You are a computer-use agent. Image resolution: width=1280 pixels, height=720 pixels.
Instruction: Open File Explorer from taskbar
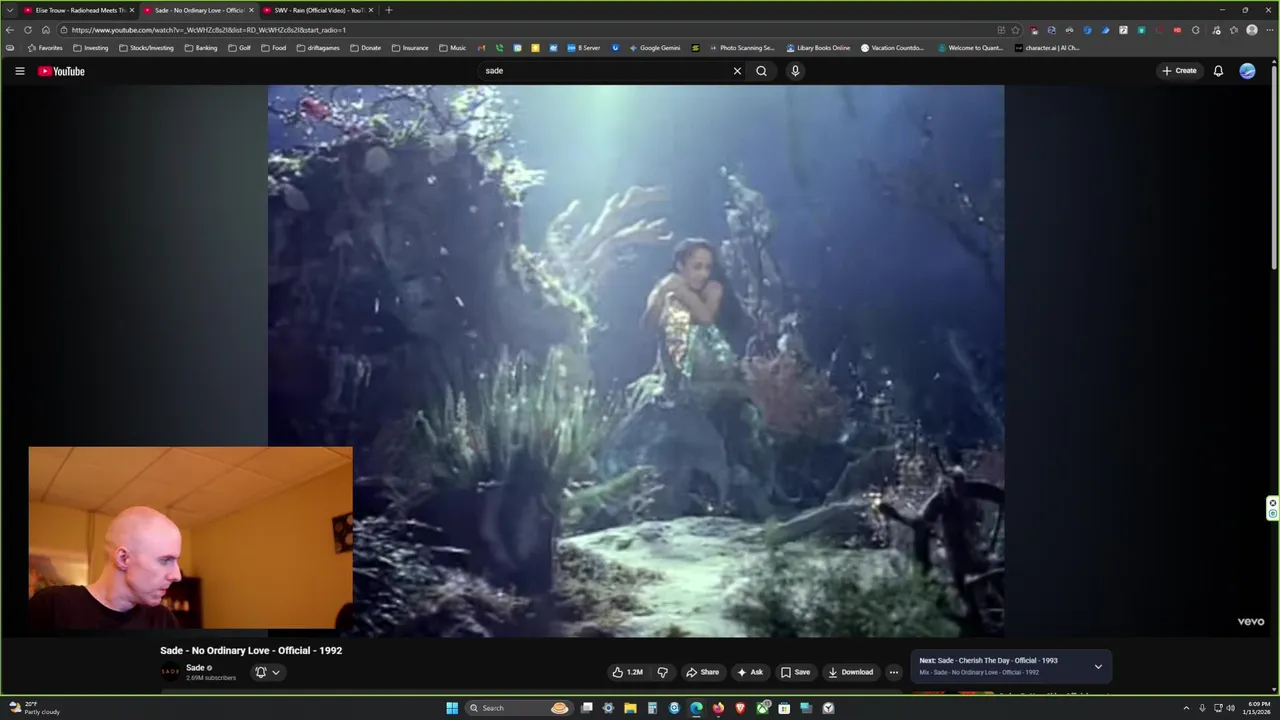tap(630, 708)
